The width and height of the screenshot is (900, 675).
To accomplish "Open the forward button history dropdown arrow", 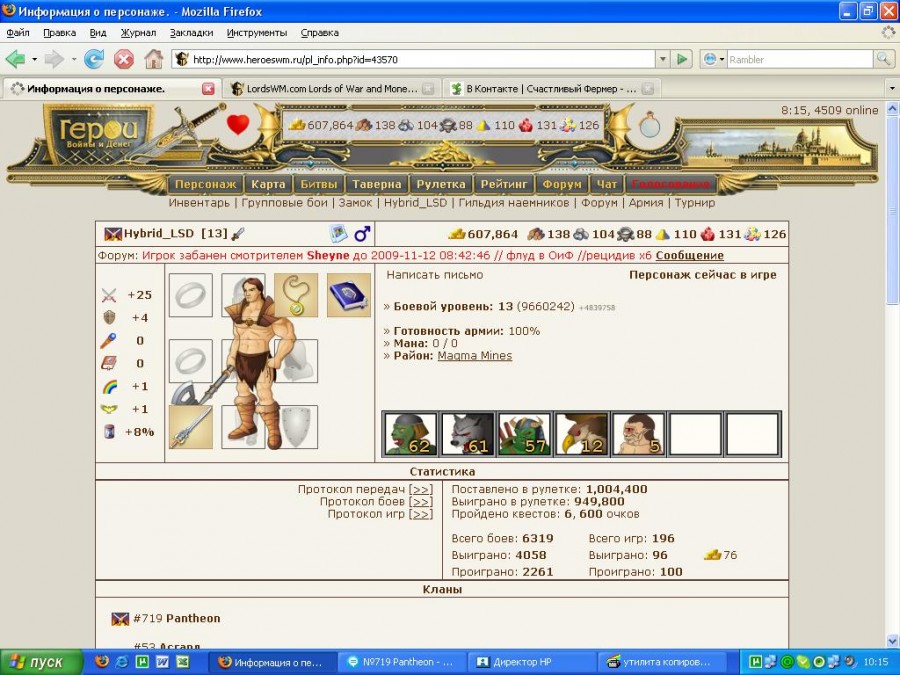I will (73, 59).
